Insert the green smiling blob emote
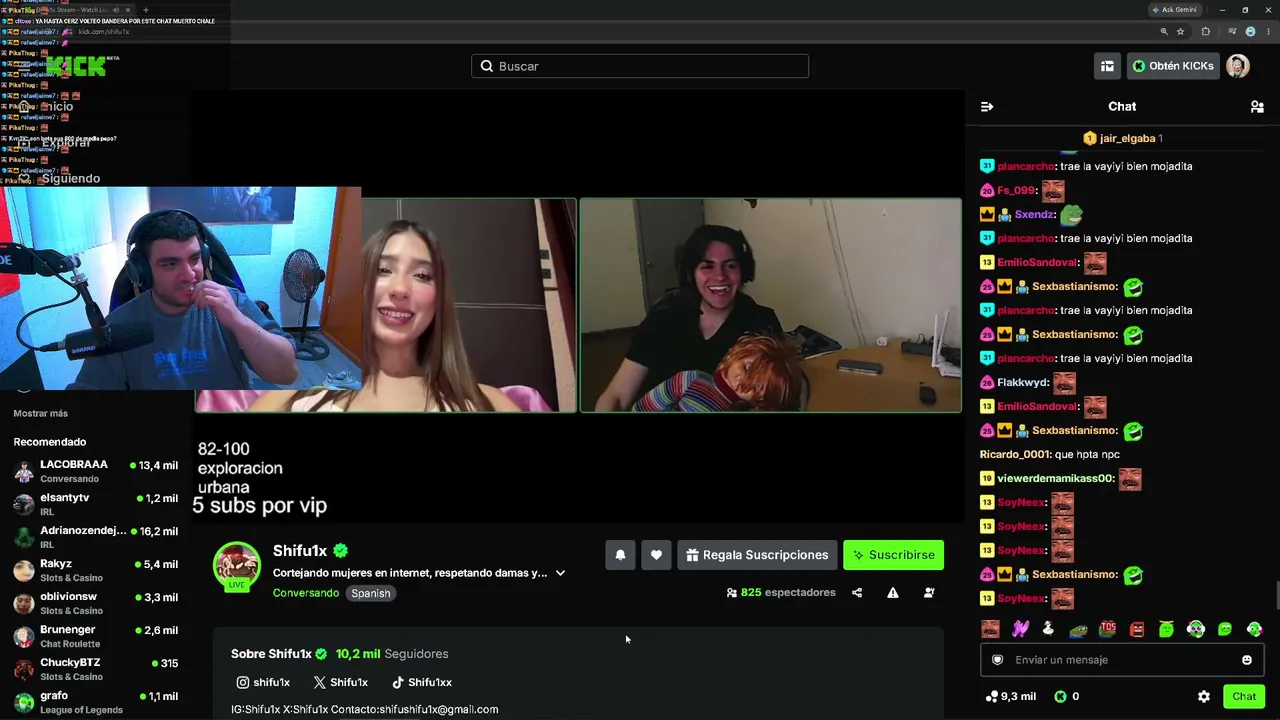The image size is (1280, 720). (x=1225, y=629)
